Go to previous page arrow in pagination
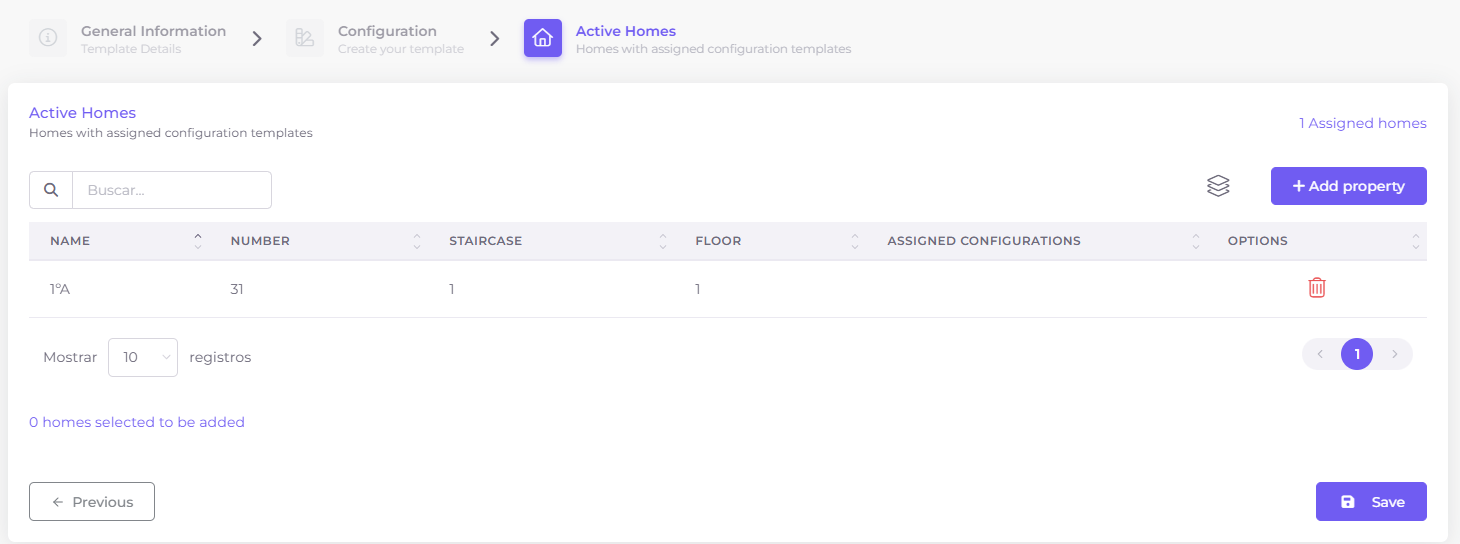1460x544 pixels. pos(1320,354)
